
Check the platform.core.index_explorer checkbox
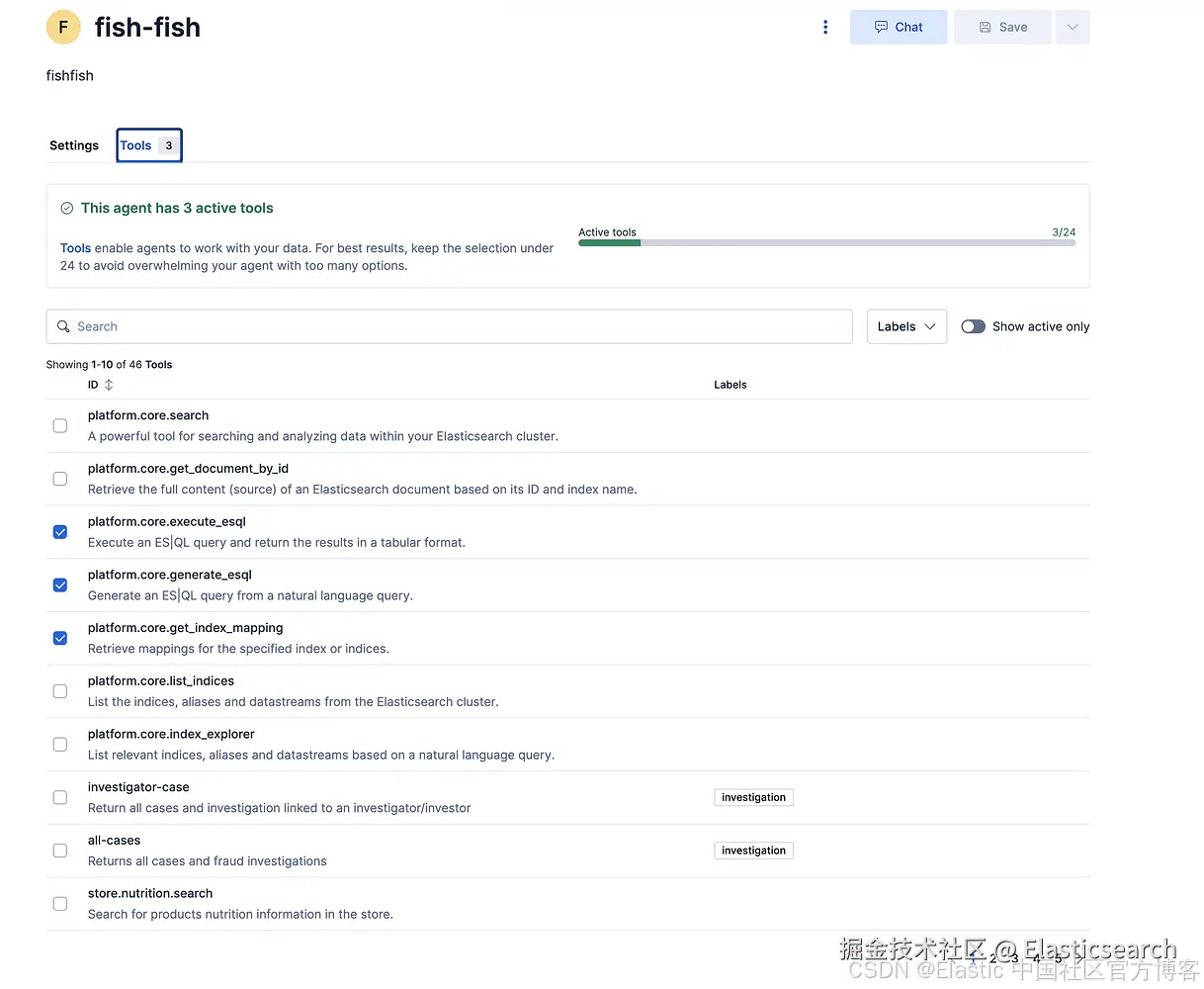coord(60,745)
